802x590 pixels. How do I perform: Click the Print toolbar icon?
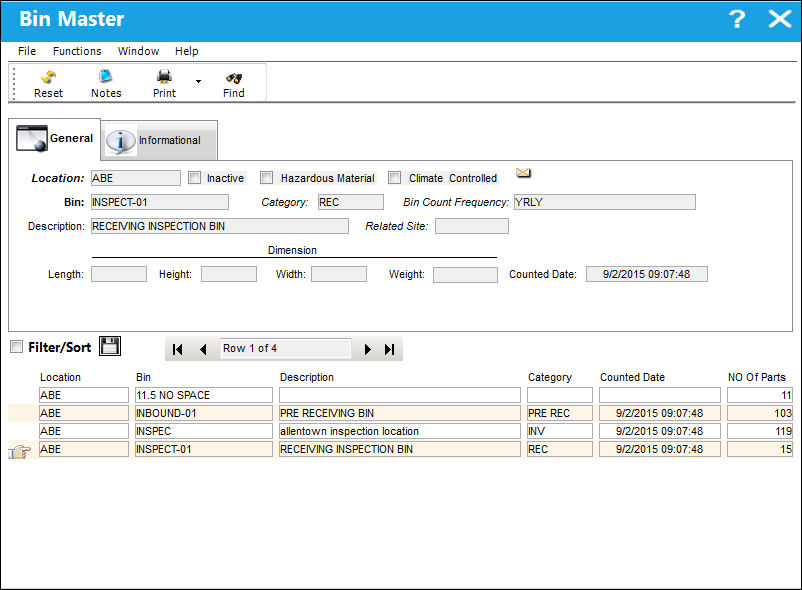point(164,84)
